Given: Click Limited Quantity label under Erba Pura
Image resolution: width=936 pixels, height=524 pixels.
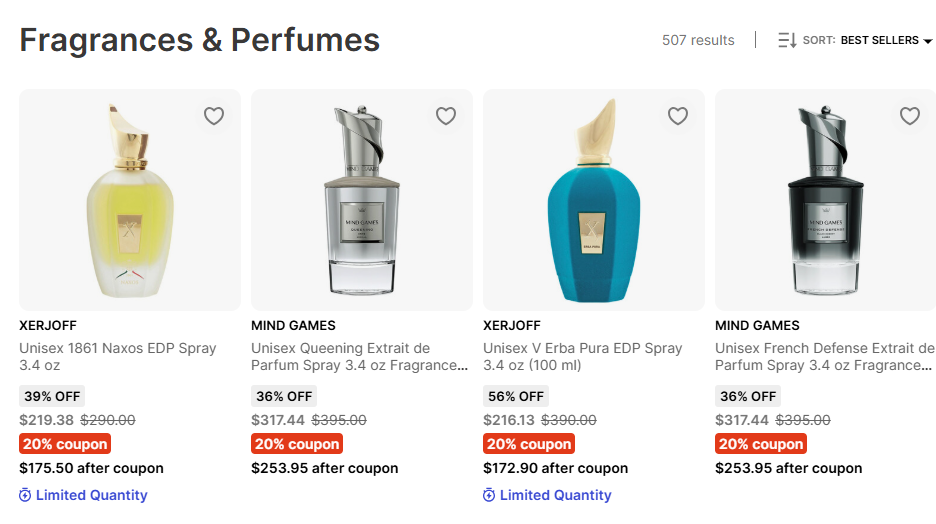Looking at the screenshot, I should (555, 495).
